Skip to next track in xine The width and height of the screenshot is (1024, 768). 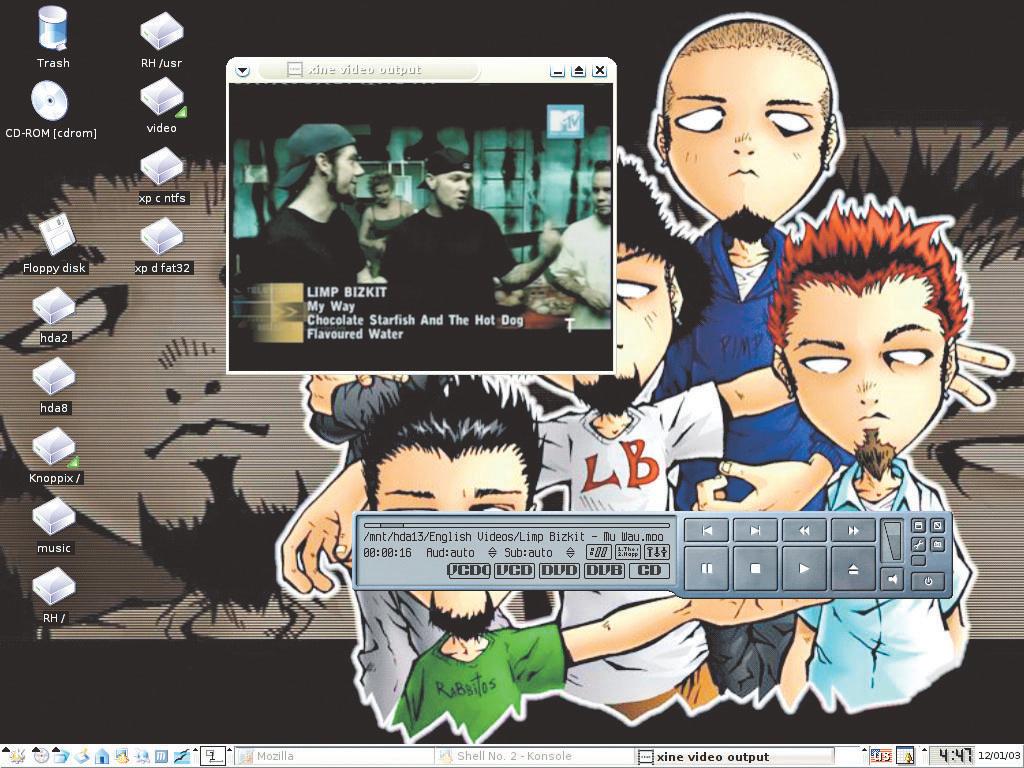click(x=756, y=530)
